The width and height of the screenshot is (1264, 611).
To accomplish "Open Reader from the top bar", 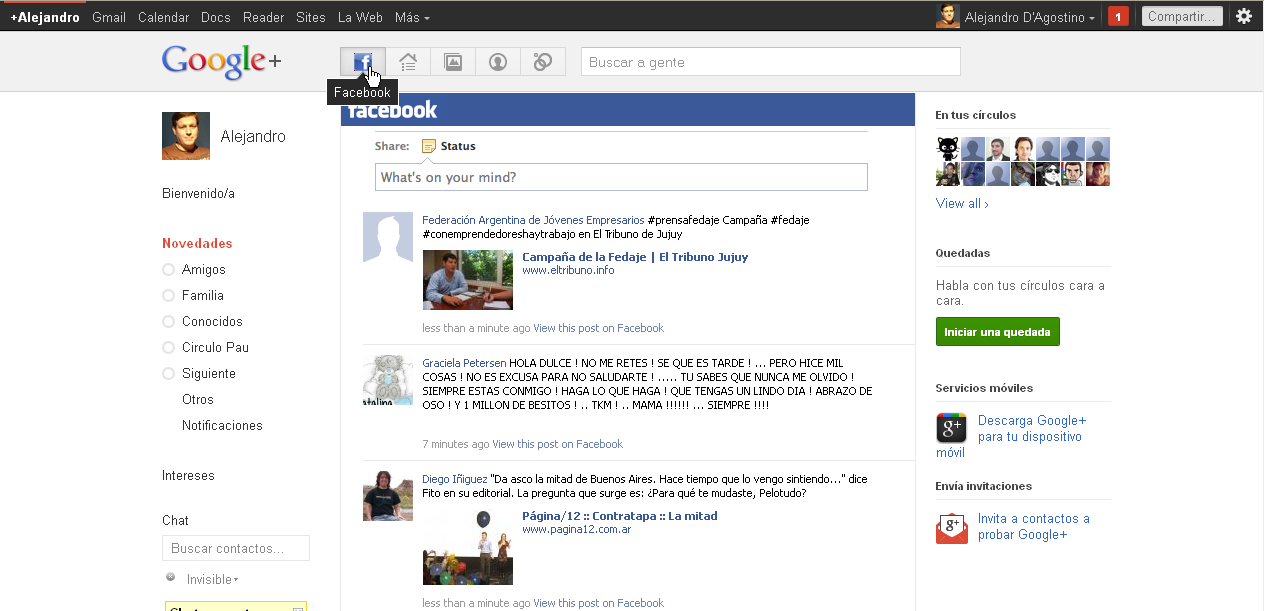I will click(x=263, y=17).
